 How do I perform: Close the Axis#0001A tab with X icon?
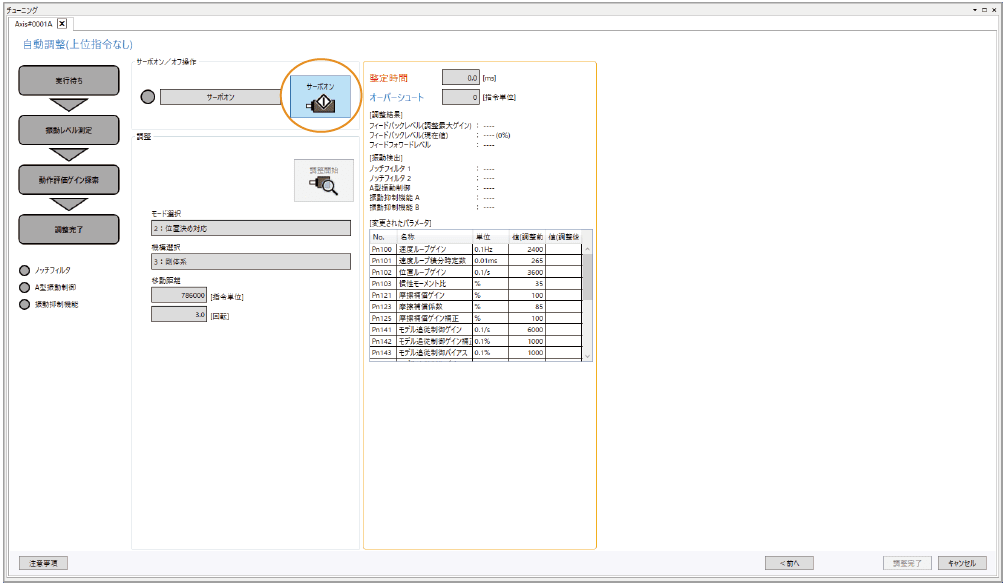point(61,23)
